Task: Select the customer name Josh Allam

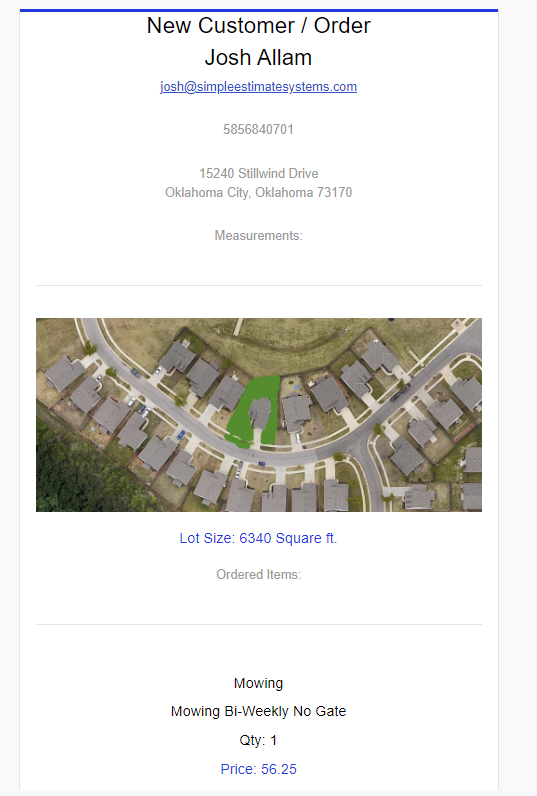Action: point(258,57)
